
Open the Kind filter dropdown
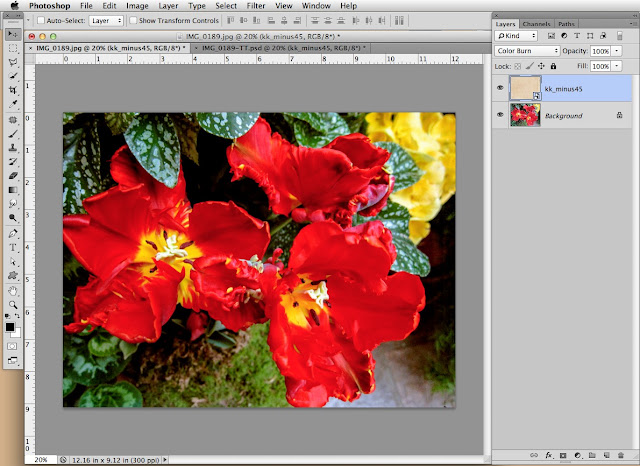click(516, 36)
